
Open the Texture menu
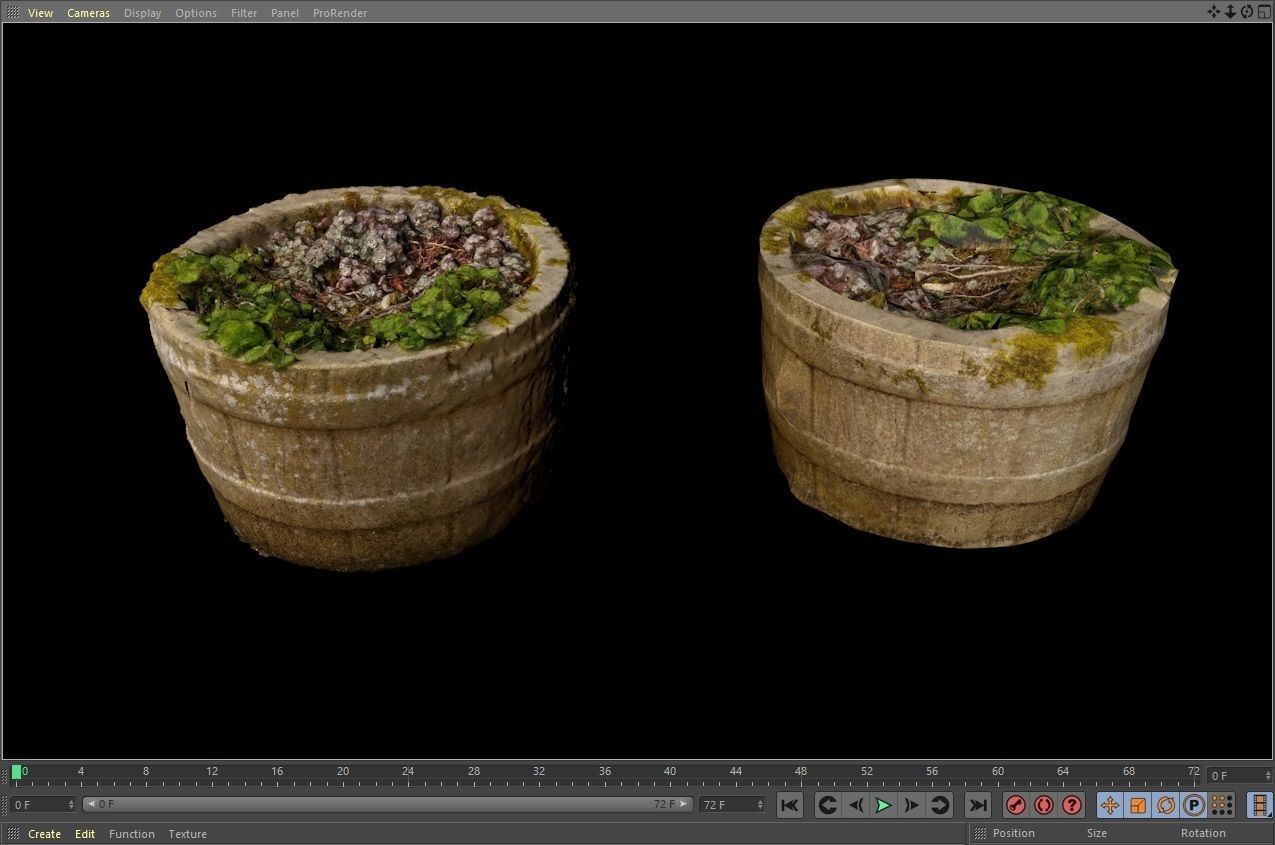click(188, 834)
